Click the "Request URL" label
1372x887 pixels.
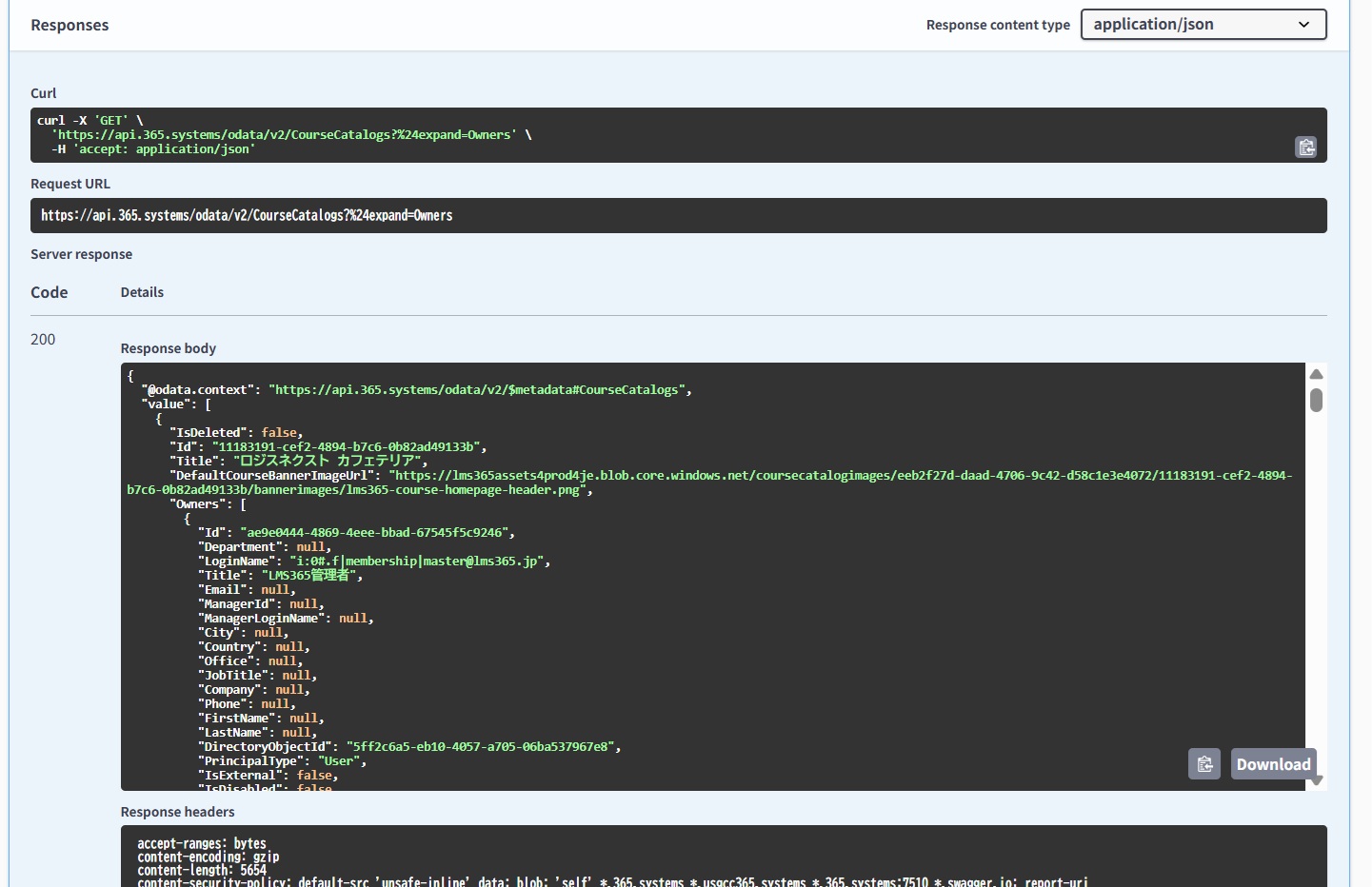[70, 184]
